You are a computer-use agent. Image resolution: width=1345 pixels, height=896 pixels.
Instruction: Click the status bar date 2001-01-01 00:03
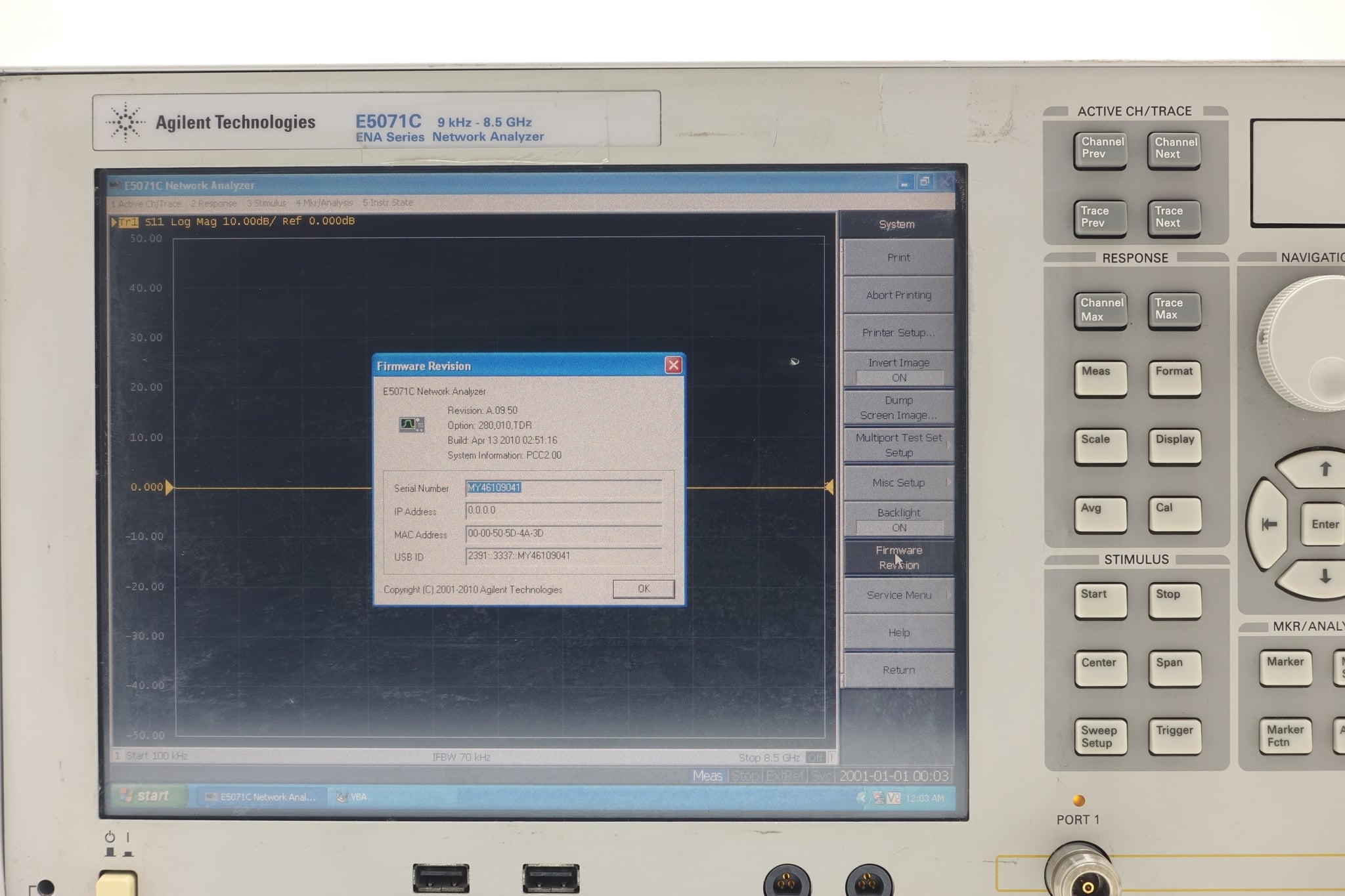[x=894, y=776]
